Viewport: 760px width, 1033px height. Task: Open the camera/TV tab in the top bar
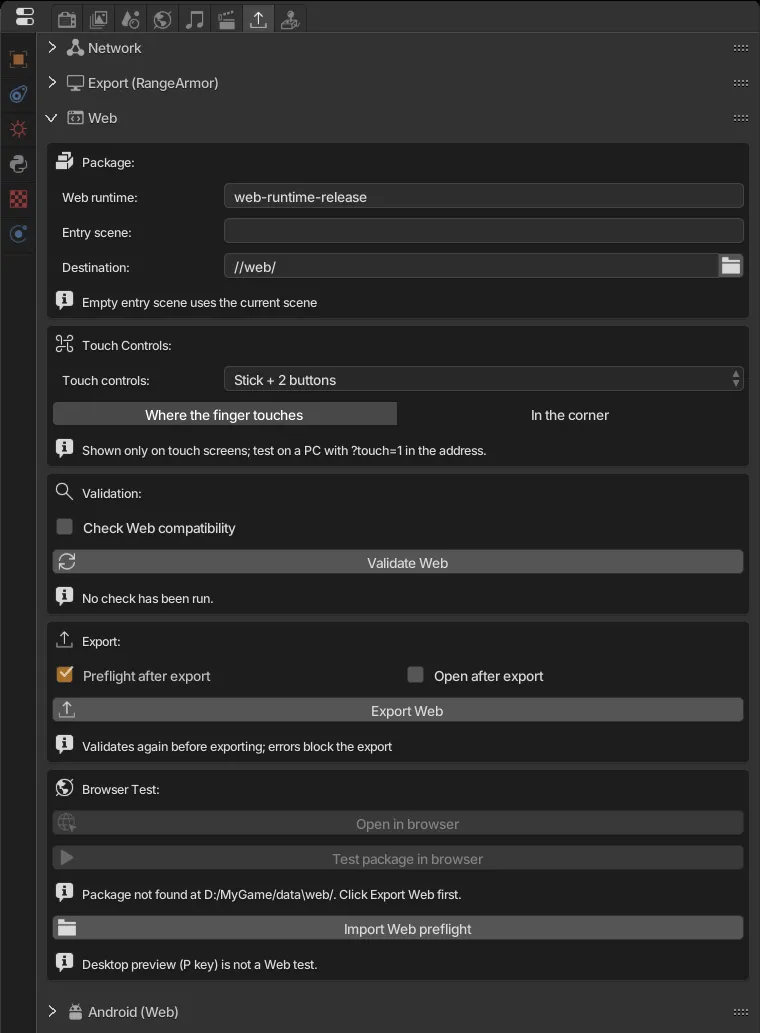coord(67,19)
